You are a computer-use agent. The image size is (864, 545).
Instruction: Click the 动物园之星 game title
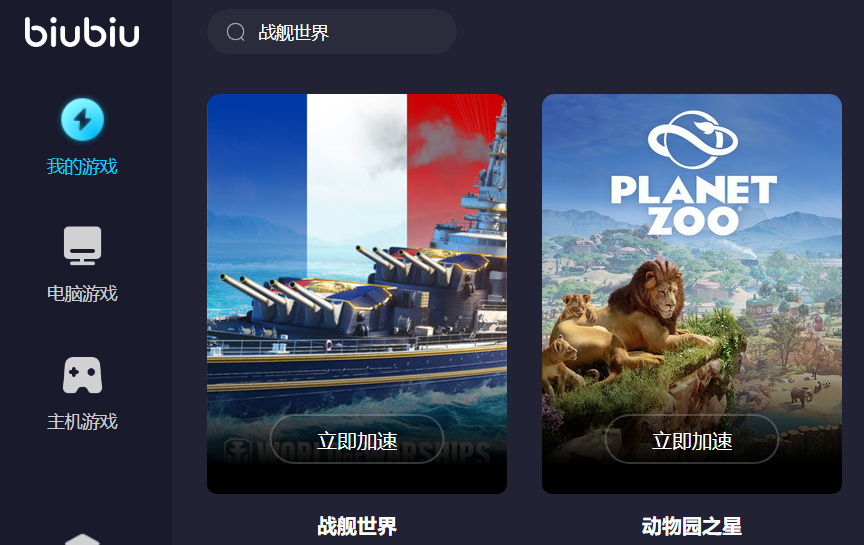click(692, 526)
